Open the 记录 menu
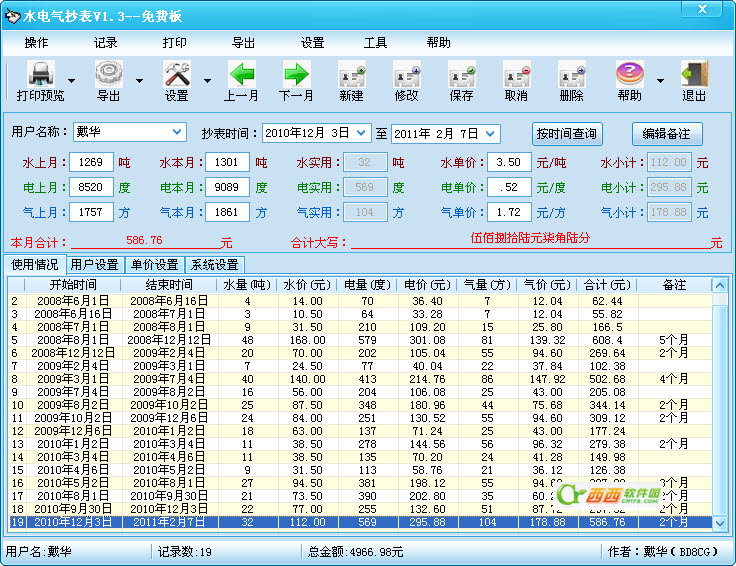The image size is (736, 566). click(x=105, y=43)
